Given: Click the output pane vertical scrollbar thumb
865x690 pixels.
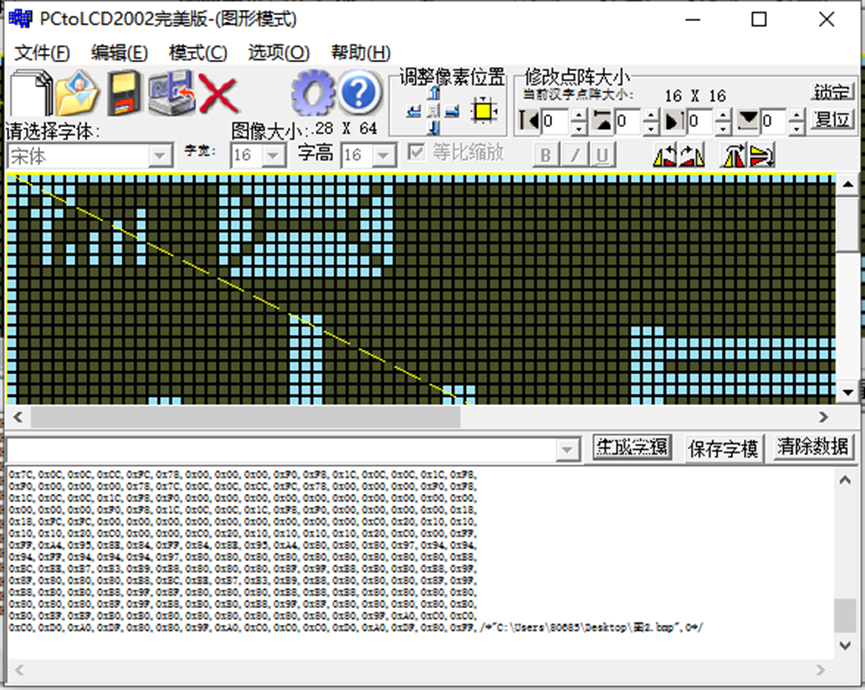Looking at the screenshot, I should [x=844, y=615].
